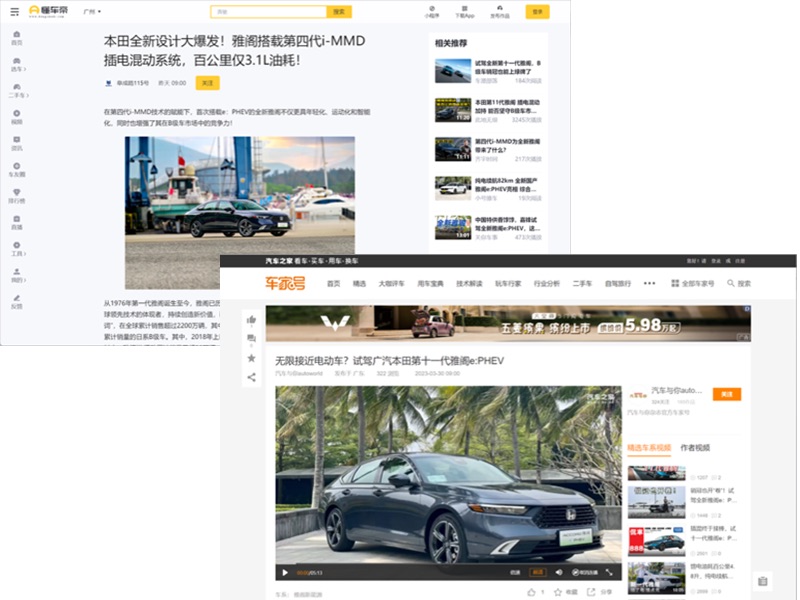This screenshot has width=800, height=600.
Task: Select 用车宝典 in the 车家号 navigation
Action: click(x=430, y=283)
